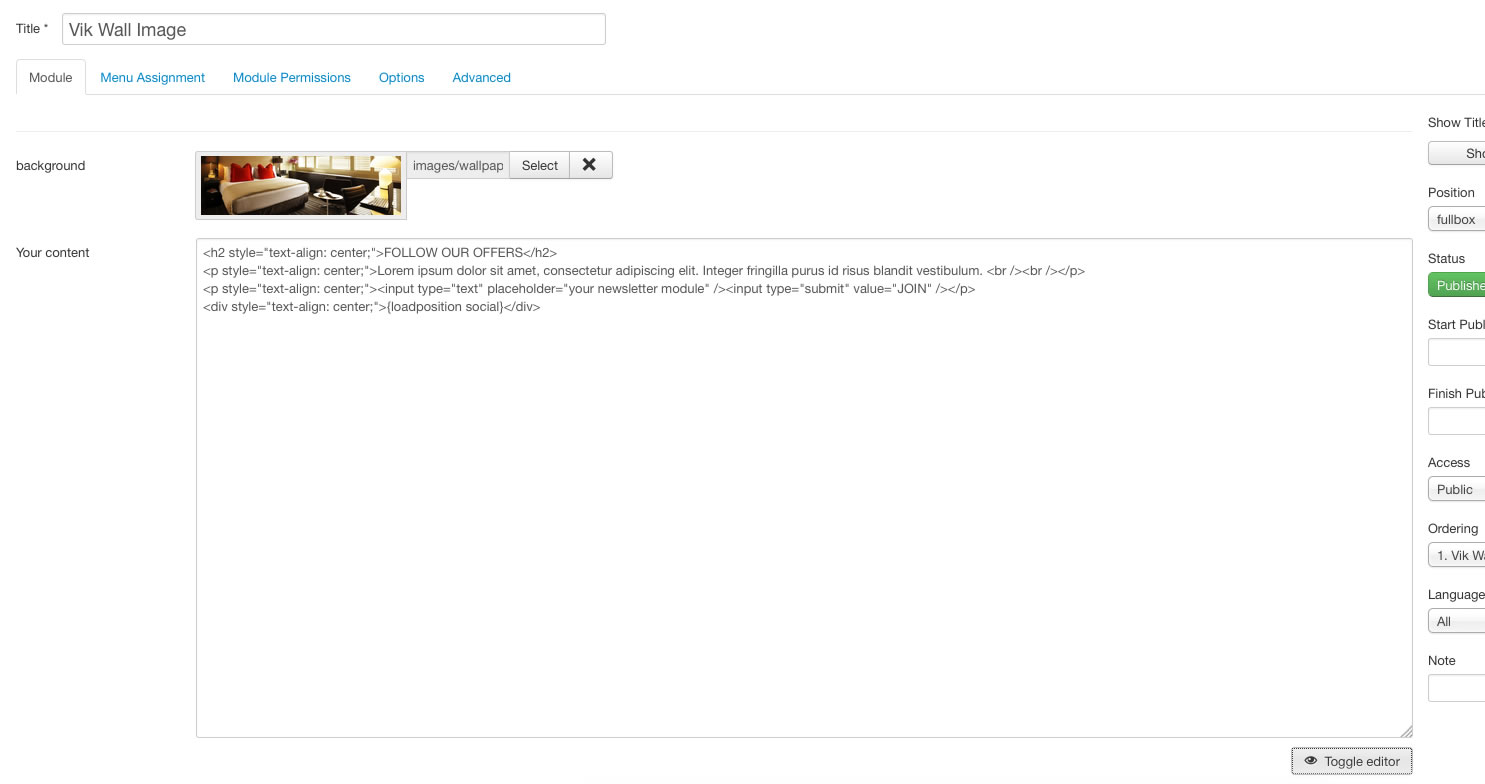Open the Position fullbox dropdown
Screen dimensions: 1485x784
(1457, 219)
